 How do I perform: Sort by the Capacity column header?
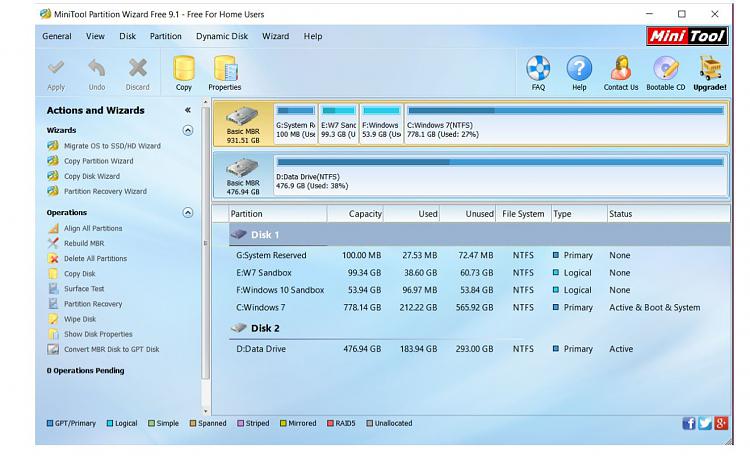tap(355, 214)
